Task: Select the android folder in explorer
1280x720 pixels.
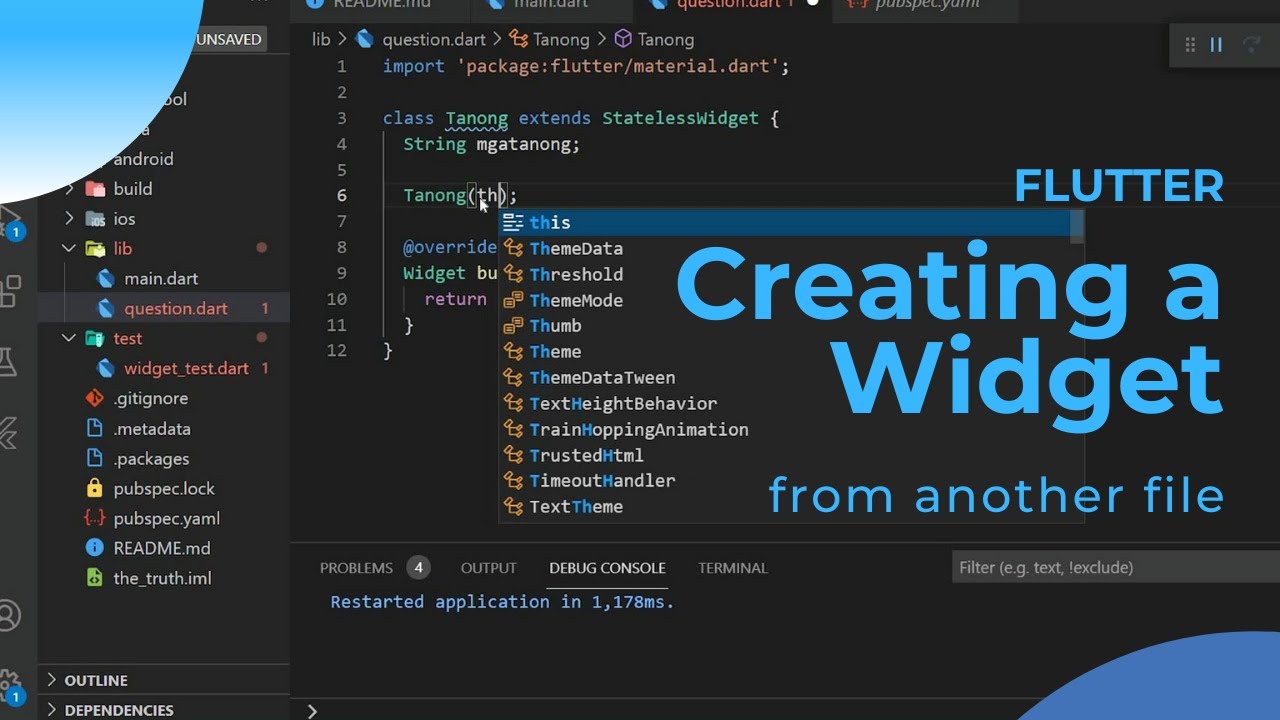Action: (143, 159)
